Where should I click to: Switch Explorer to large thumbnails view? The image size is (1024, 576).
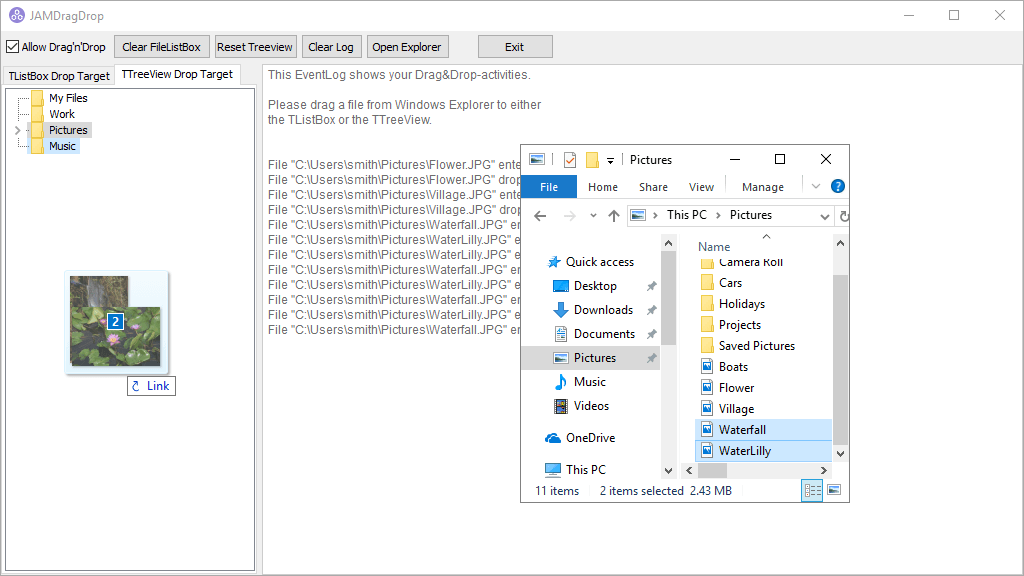[x=834, y=490]
